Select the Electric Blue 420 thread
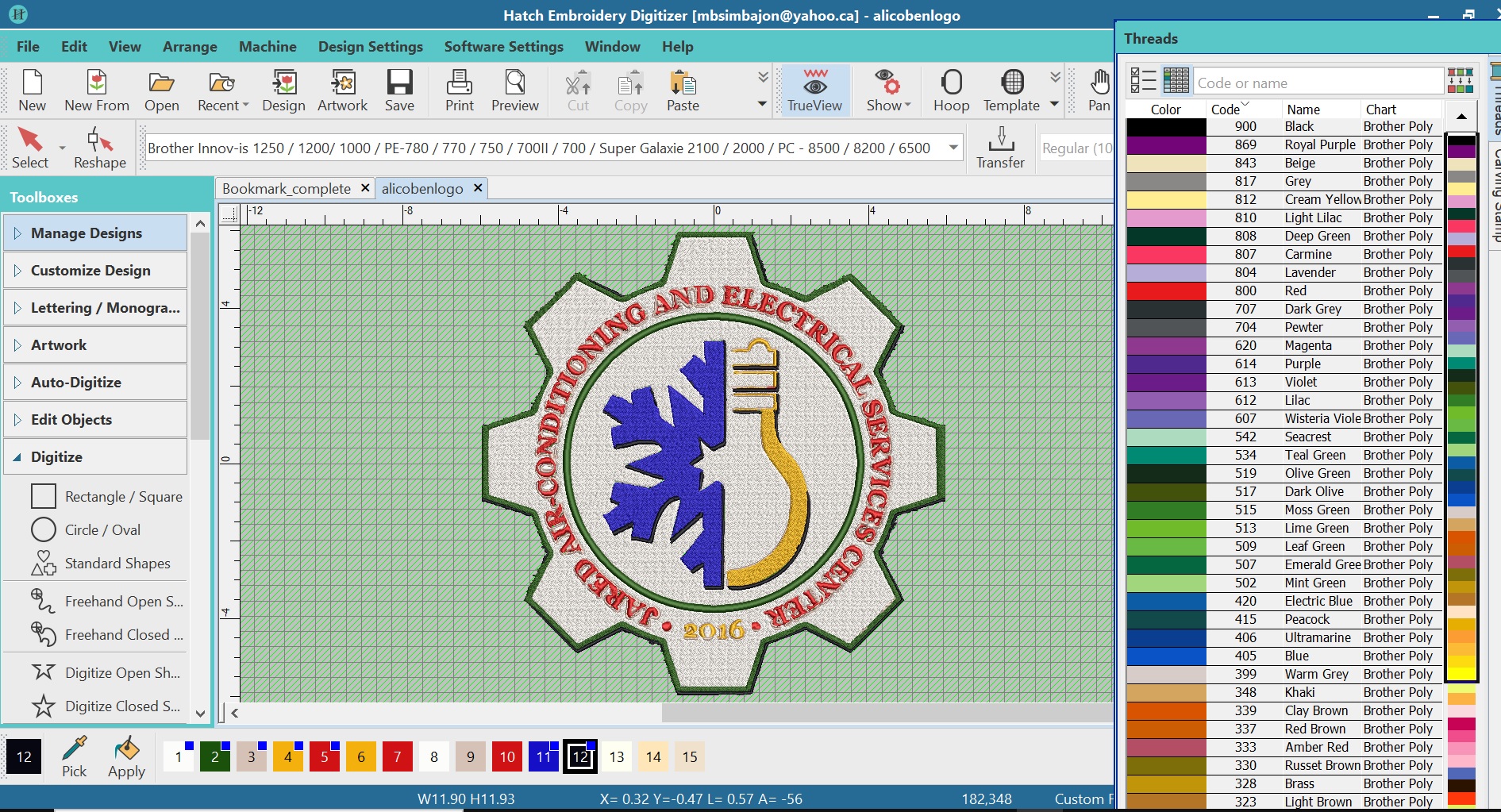 click(x=1283, y=601)
